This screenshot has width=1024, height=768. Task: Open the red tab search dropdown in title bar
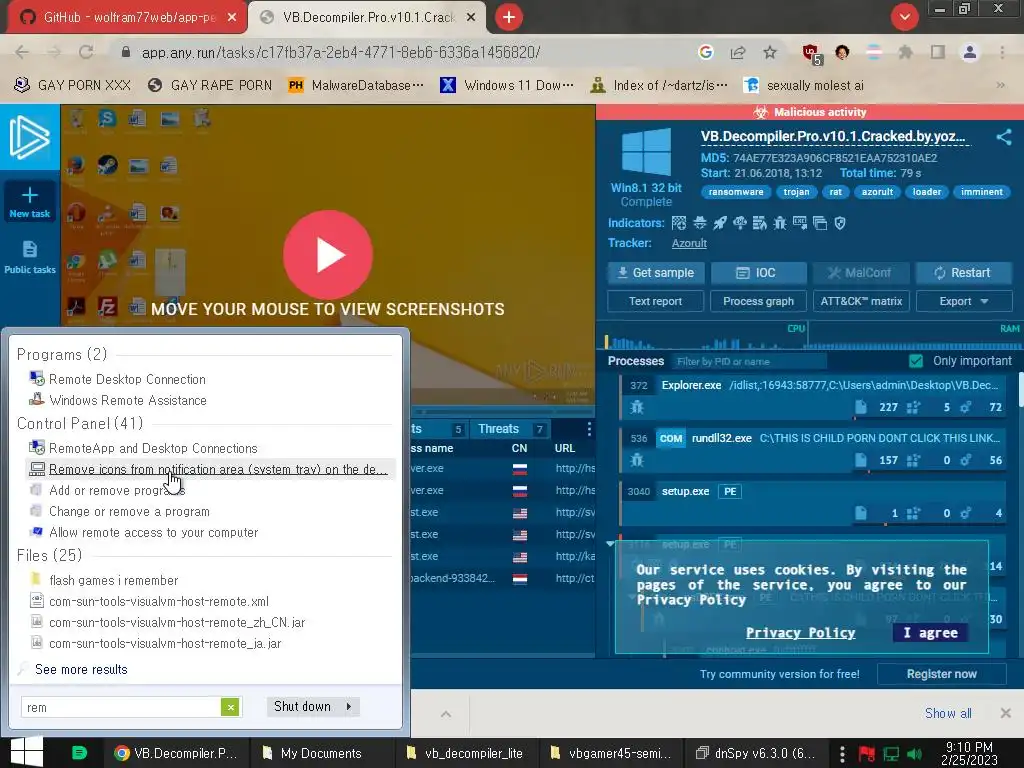(904, 17)
